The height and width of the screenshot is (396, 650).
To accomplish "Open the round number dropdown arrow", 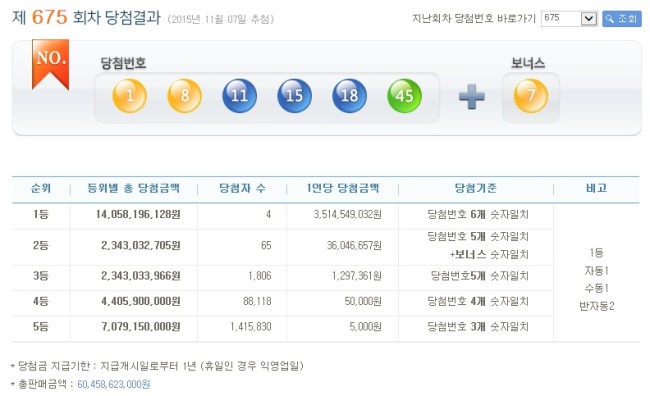I will pyautogui.click(x=589, y=19).
